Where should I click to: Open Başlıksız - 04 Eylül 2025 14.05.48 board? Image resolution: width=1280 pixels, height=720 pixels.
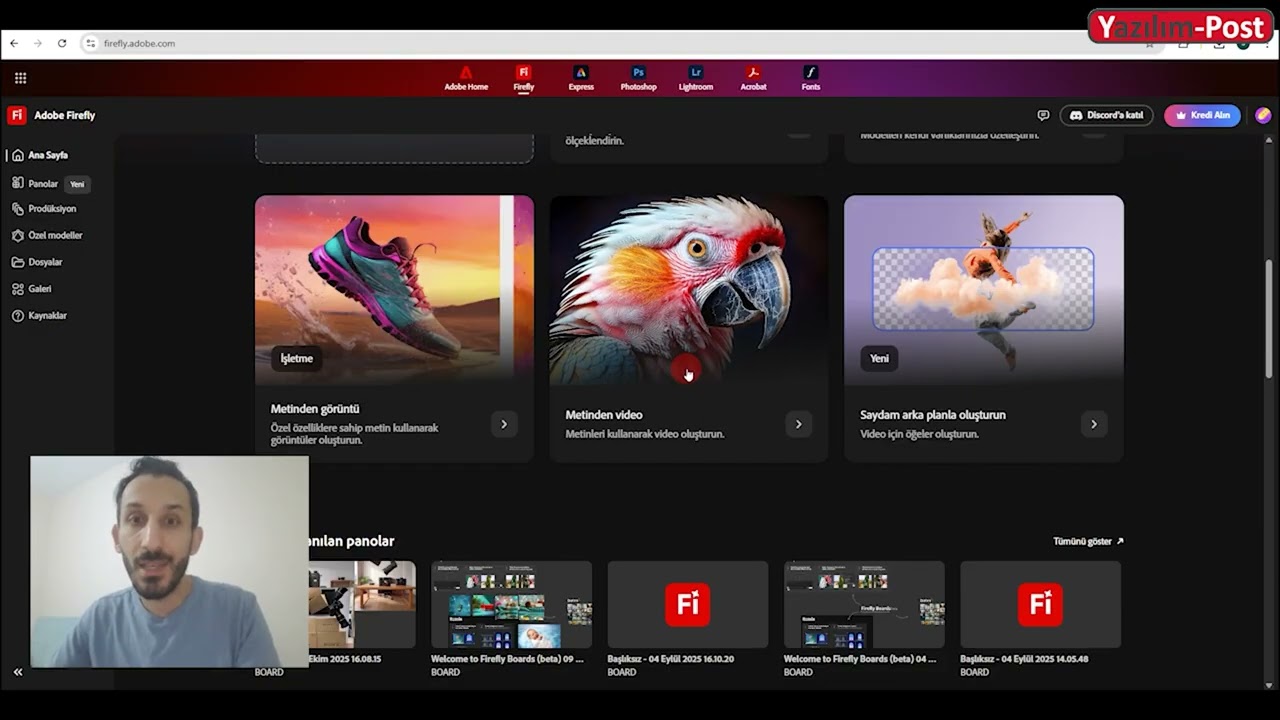tap(1040, 604)
